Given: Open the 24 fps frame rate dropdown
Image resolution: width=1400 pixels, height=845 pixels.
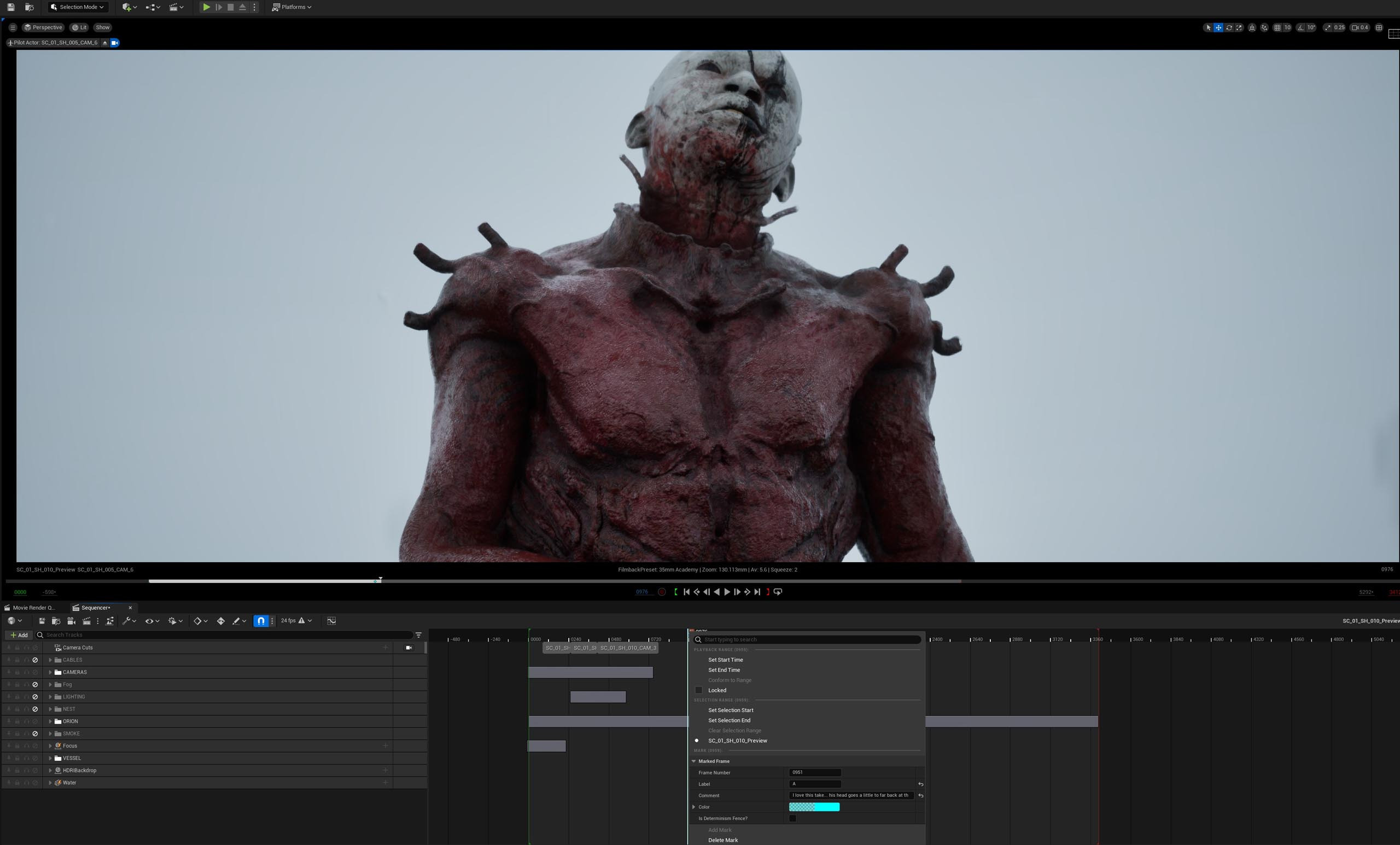Looking at the screenshot, I should pyautogui.click(x=296, y=621).
